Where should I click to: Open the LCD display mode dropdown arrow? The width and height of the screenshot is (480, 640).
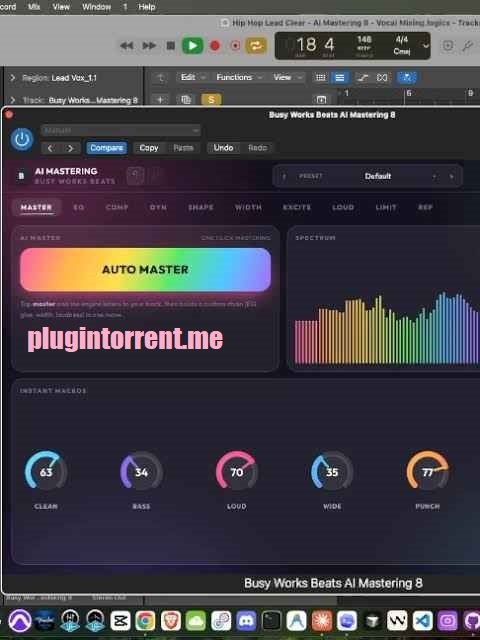click(426, 46)
